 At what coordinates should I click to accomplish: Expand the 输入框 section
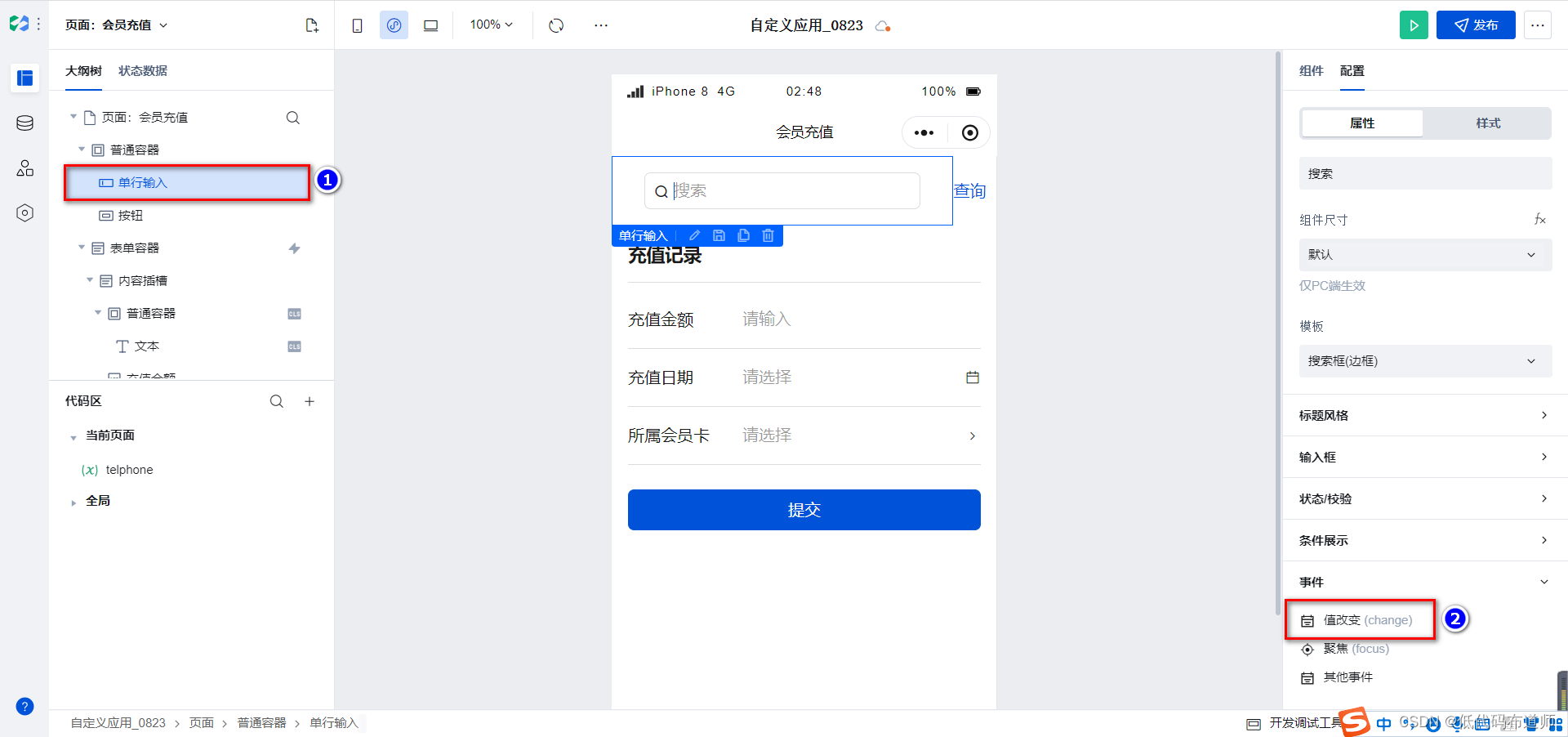[x=1425, y=457]
